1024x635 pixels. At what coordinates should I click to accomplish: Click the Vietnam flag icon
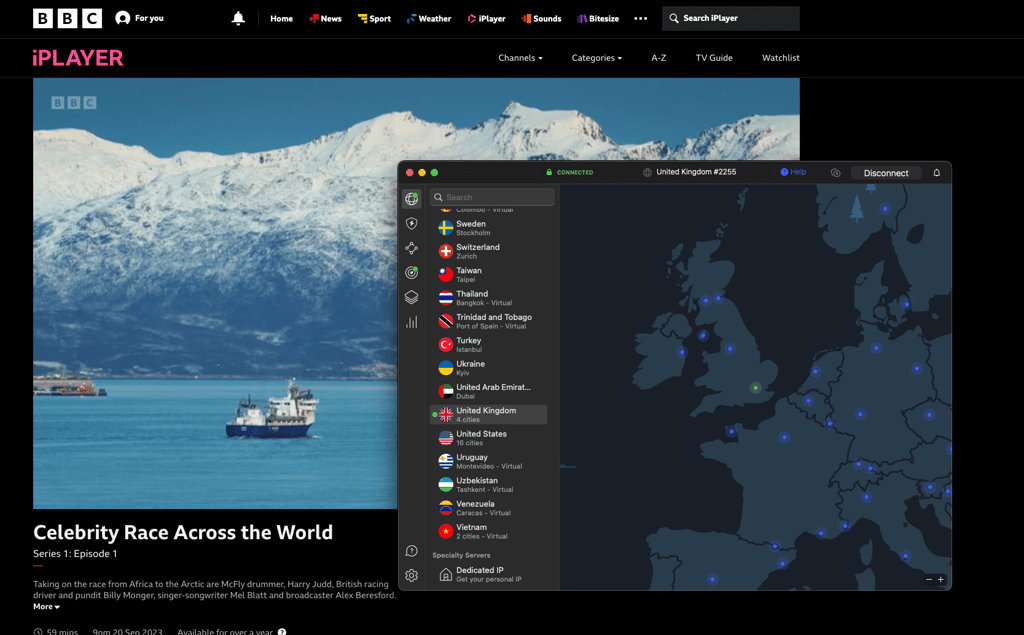(445, 532)
